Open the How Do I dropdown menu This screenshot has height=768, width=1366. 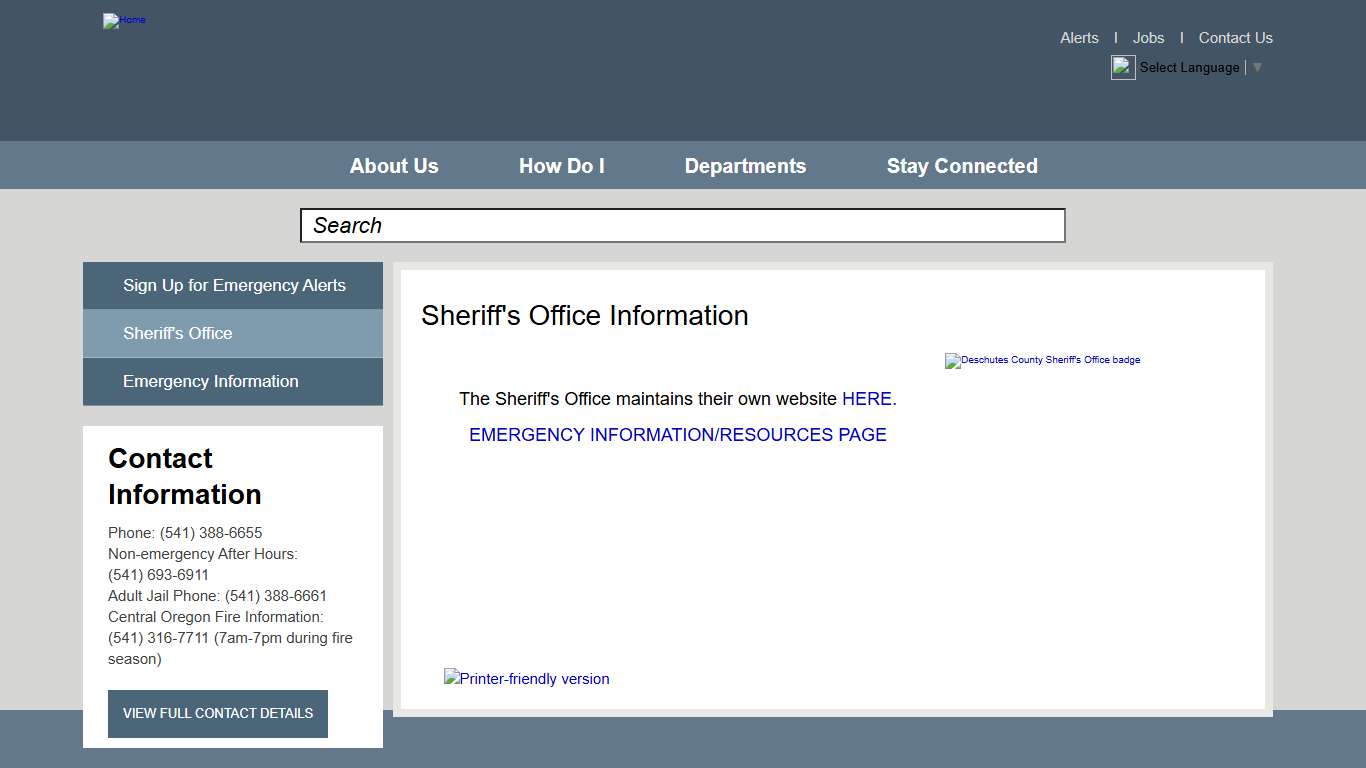click(561, 165)
